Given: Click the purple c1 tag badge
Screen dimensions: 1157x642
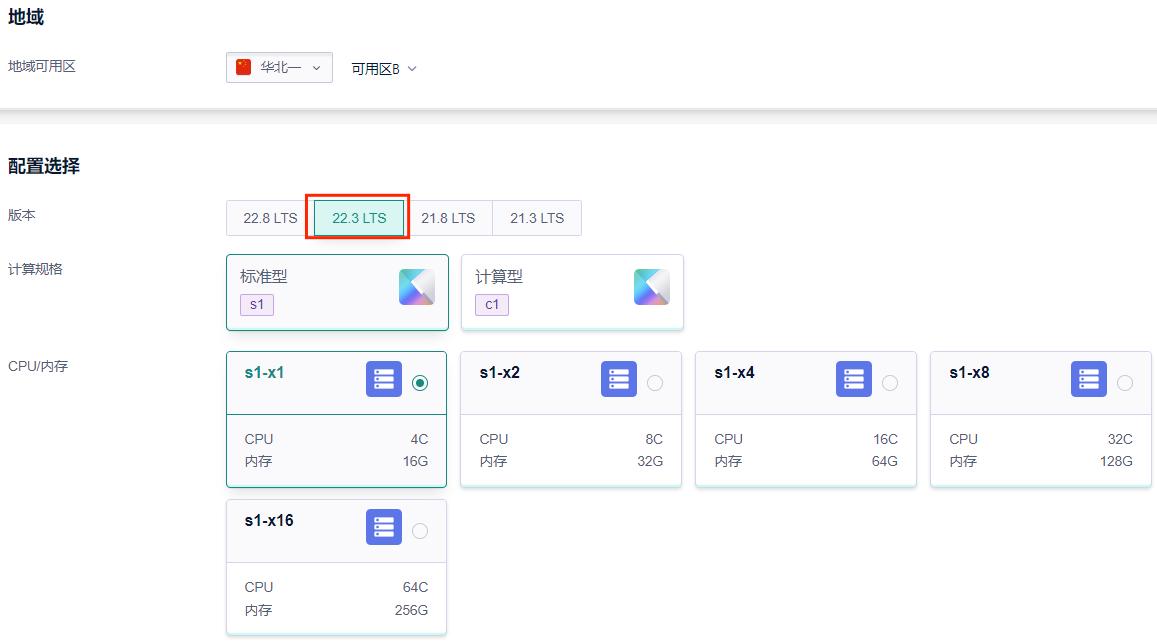Looking at the screenshot, I should point(492,304).
